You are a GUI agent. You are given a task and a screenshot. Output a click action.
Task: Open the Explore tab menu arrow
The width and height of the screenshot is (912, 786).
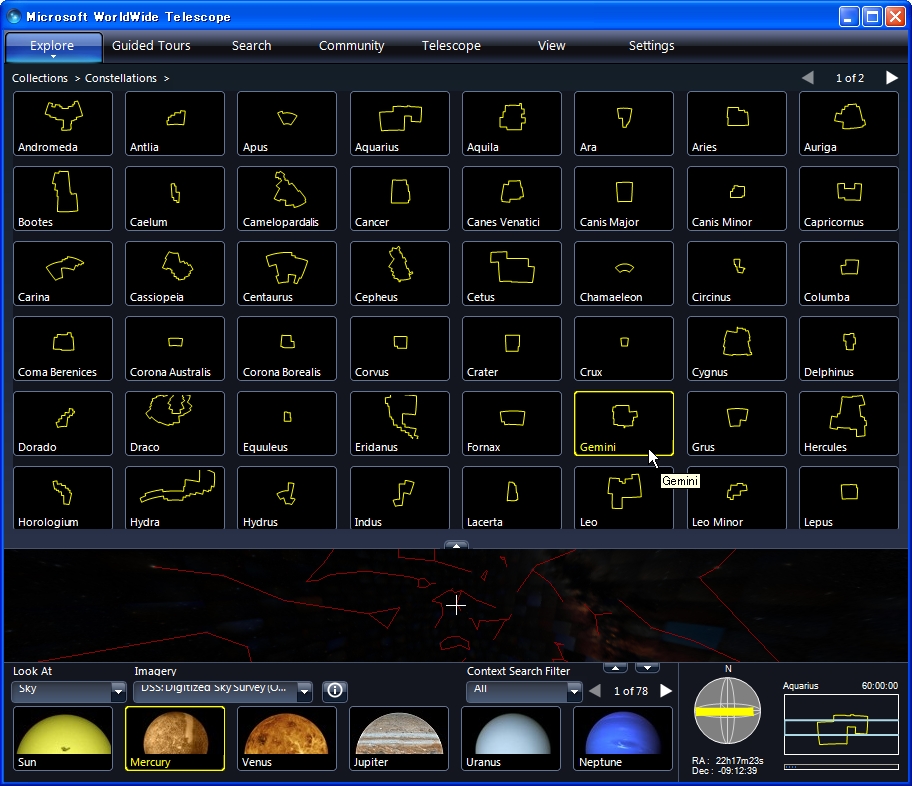click(53, 57)
